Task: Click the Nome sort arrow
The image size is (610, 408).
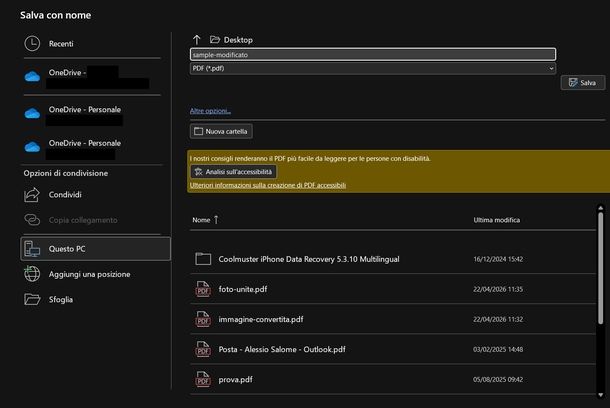Action: [x=216, y=220]
